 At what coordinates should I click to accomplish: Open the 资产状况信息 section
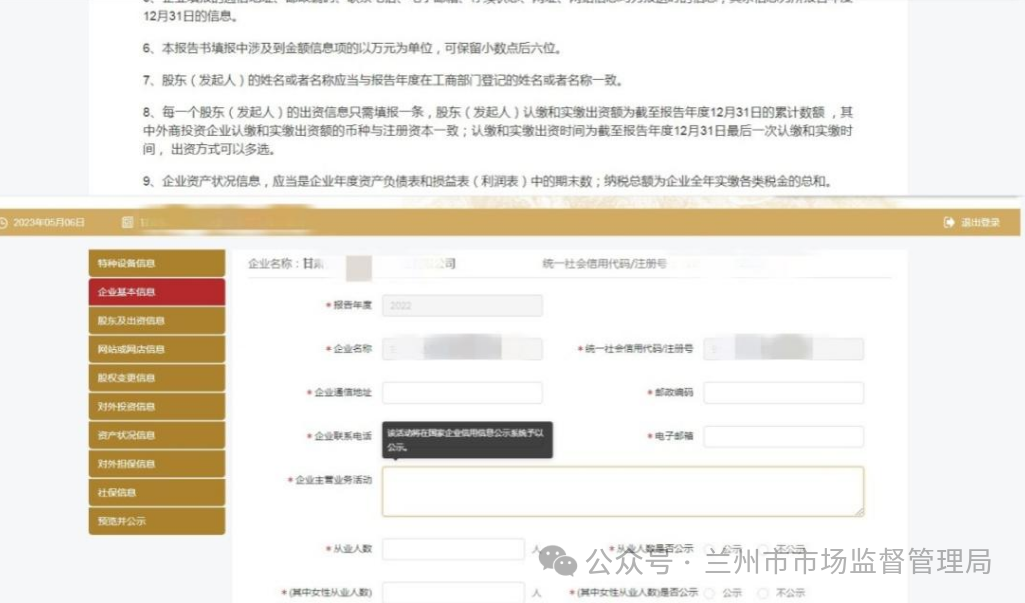(156, 435)
